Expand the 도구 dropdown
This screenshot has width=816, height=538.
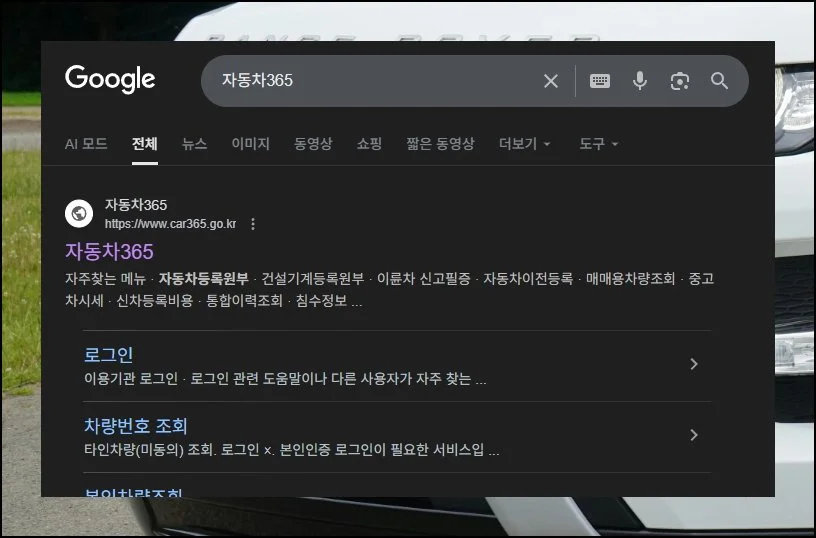598,144
